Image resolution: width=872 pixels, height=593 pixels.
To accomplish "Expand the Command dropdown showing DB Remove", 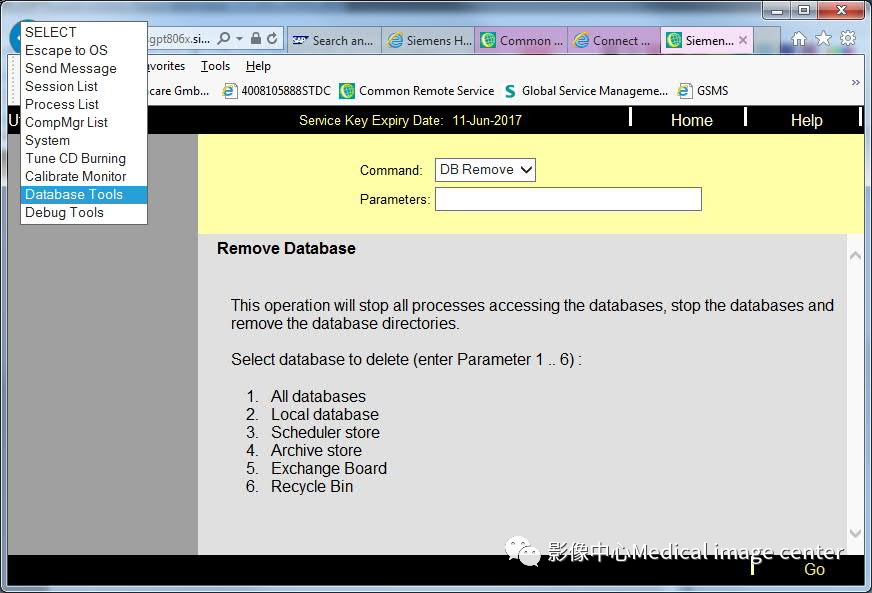I will (485, 170).
